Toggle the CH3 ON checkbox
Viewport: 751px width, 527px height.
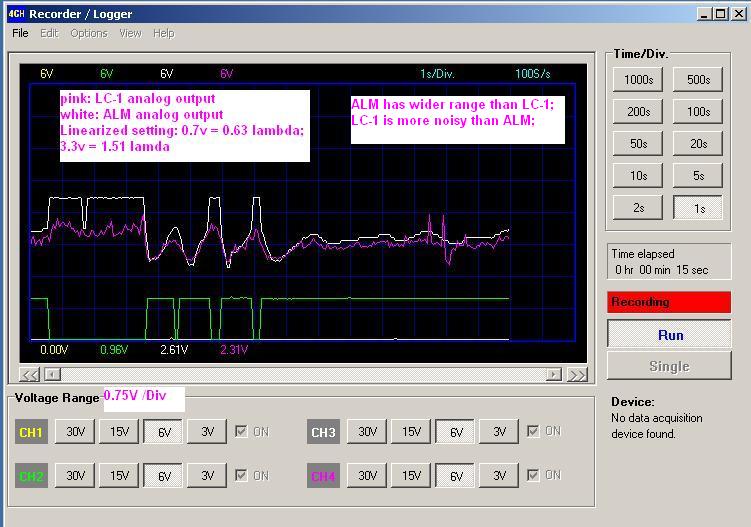tap(532, 432)
